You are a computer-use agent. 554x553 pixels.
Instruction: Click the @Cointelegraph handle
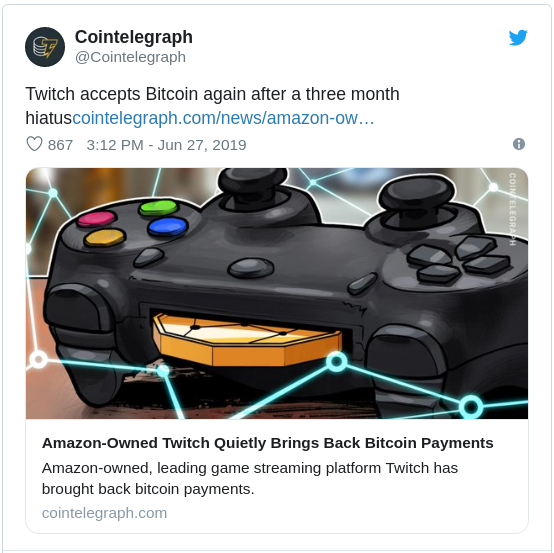click(130, 57)
